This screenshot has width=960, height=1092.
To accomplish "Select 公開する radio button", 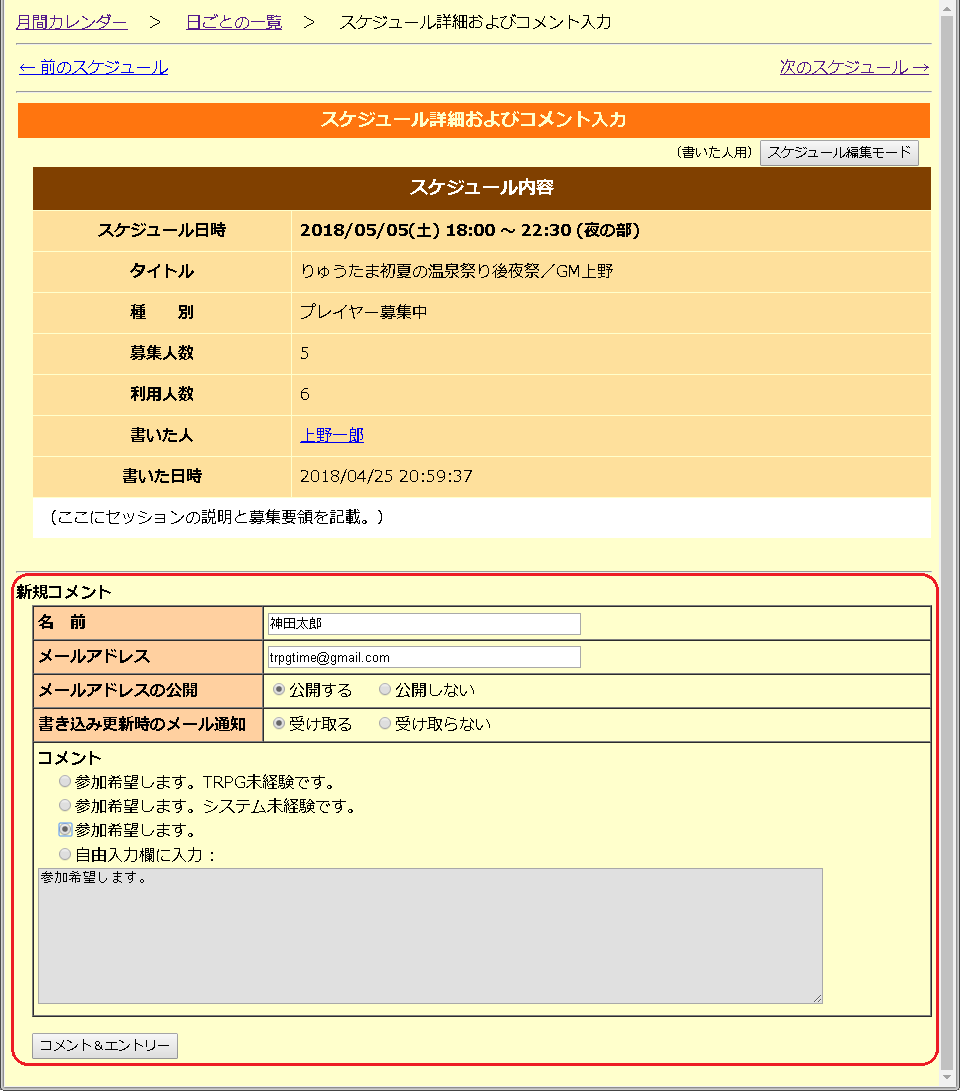I will pos(279,689).
